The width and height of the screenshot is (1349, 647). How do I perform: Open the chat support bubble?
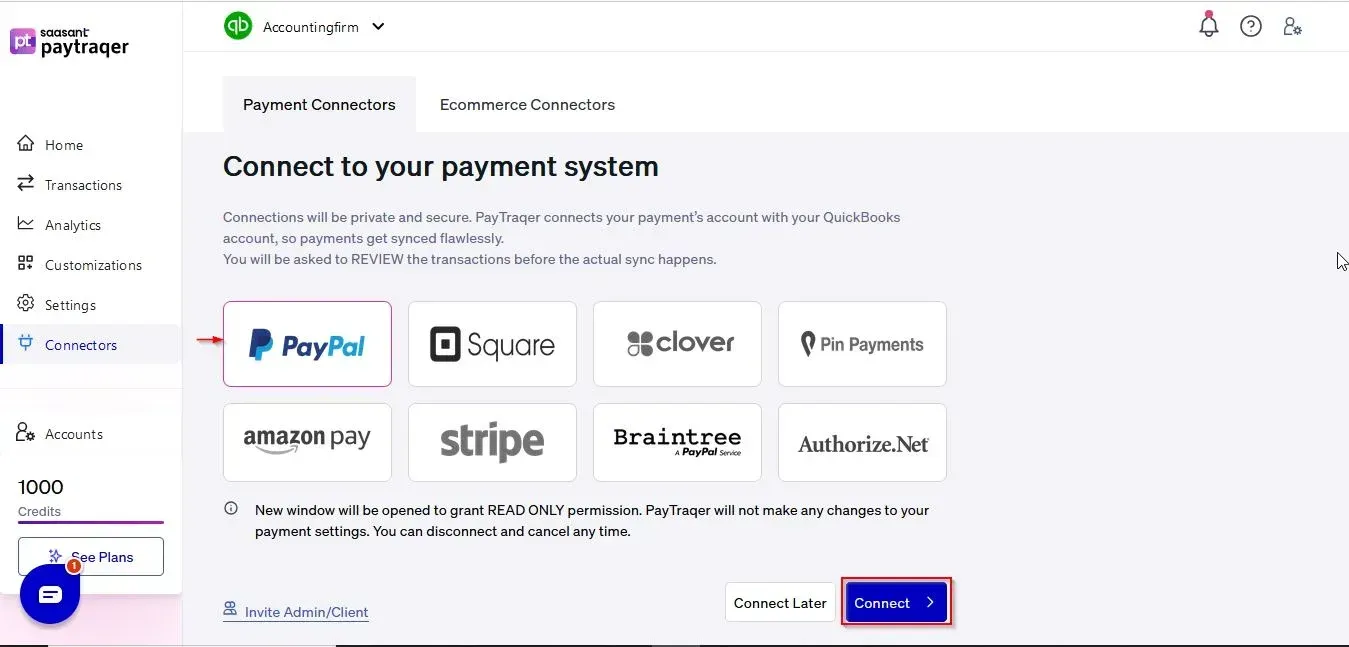click(50, 595)
